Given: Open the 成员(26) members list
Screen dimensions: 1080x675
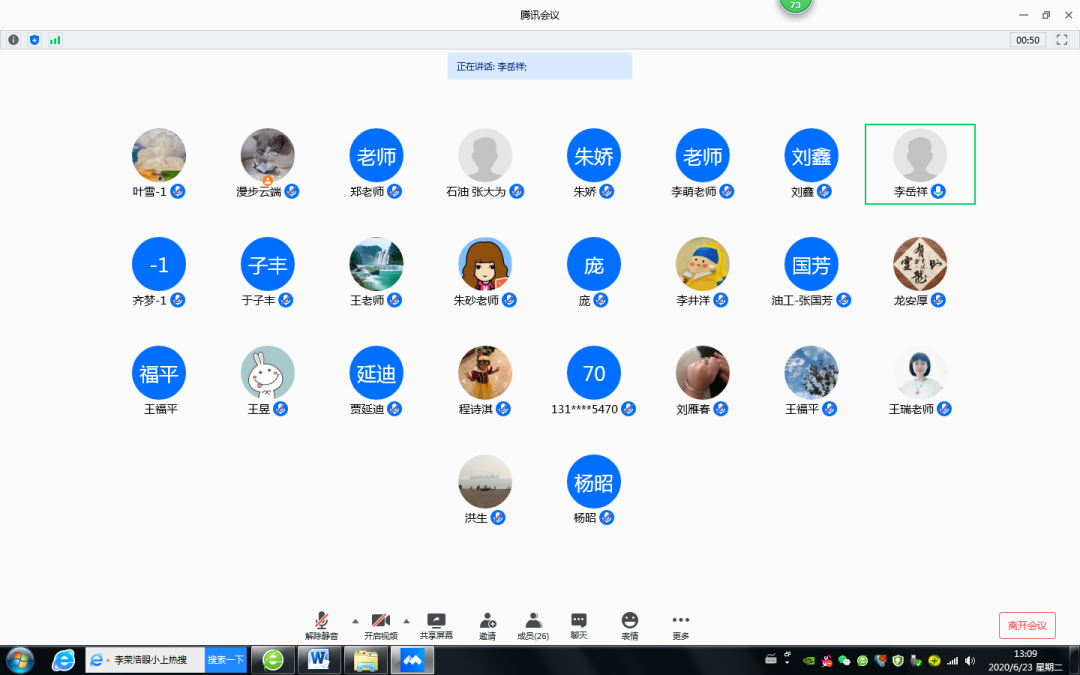Looking at the screenshot, I should (x=533, y=621).
